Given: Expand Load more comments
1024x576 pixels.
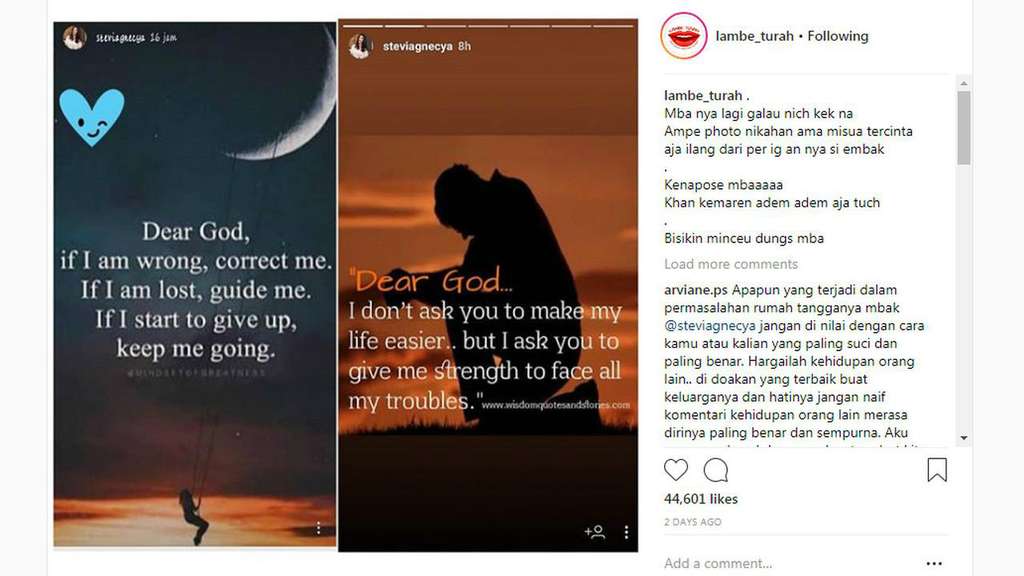Looking at the screenshot, I should coord(731,264).
